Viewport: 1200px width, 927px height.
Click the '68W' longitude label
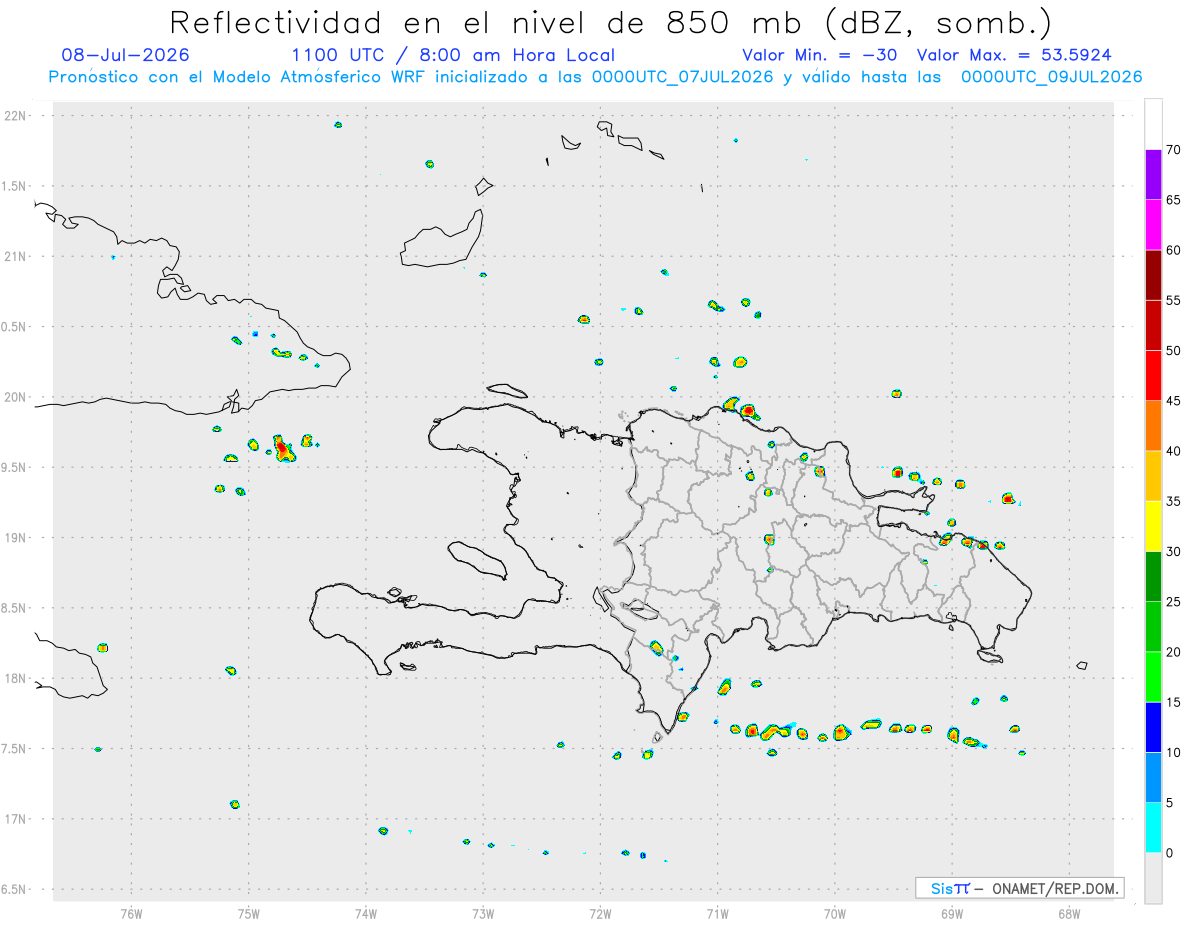[1069, 912]
